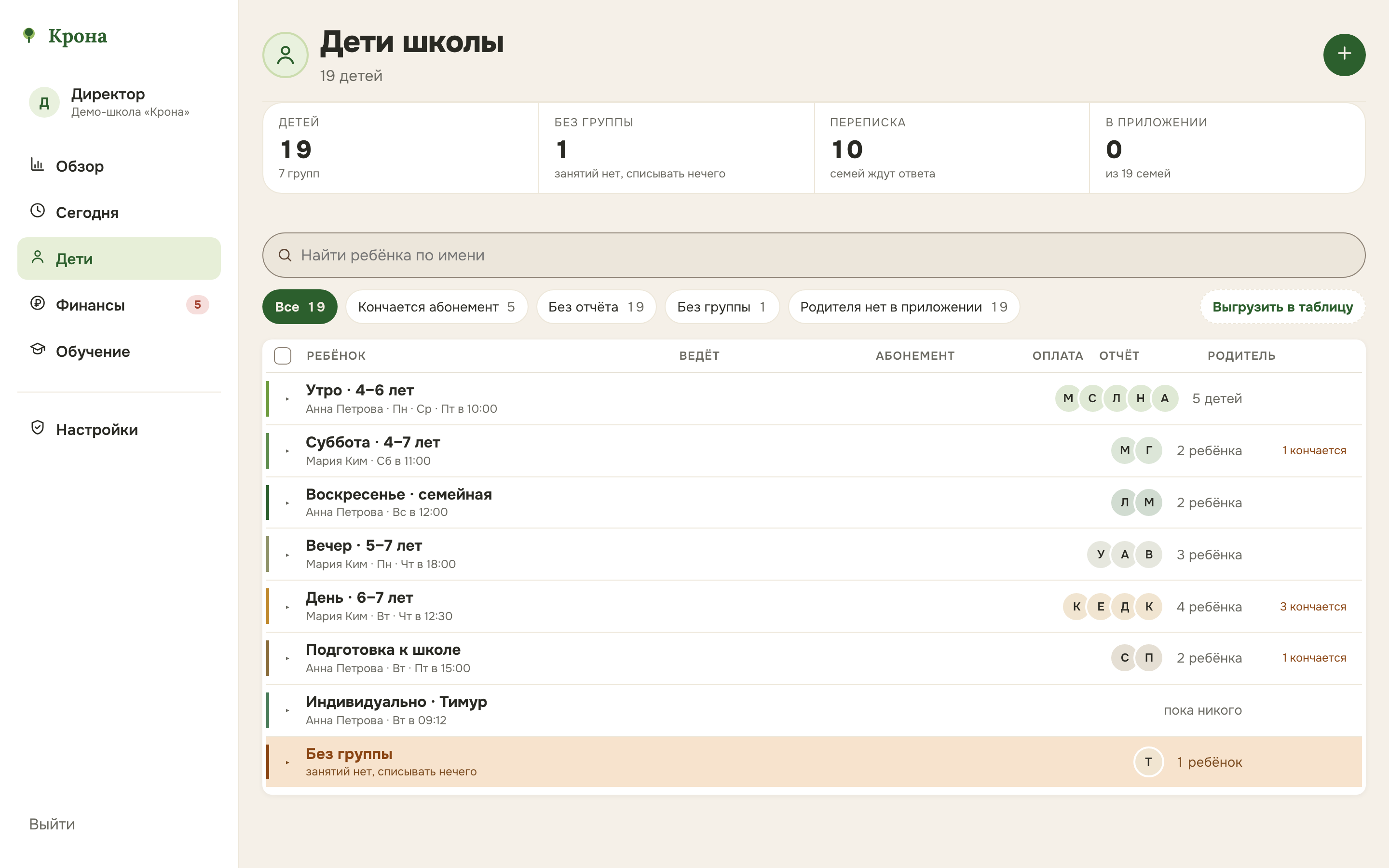Filter by Родителя нет в приложении

click(x=904, y=307)
